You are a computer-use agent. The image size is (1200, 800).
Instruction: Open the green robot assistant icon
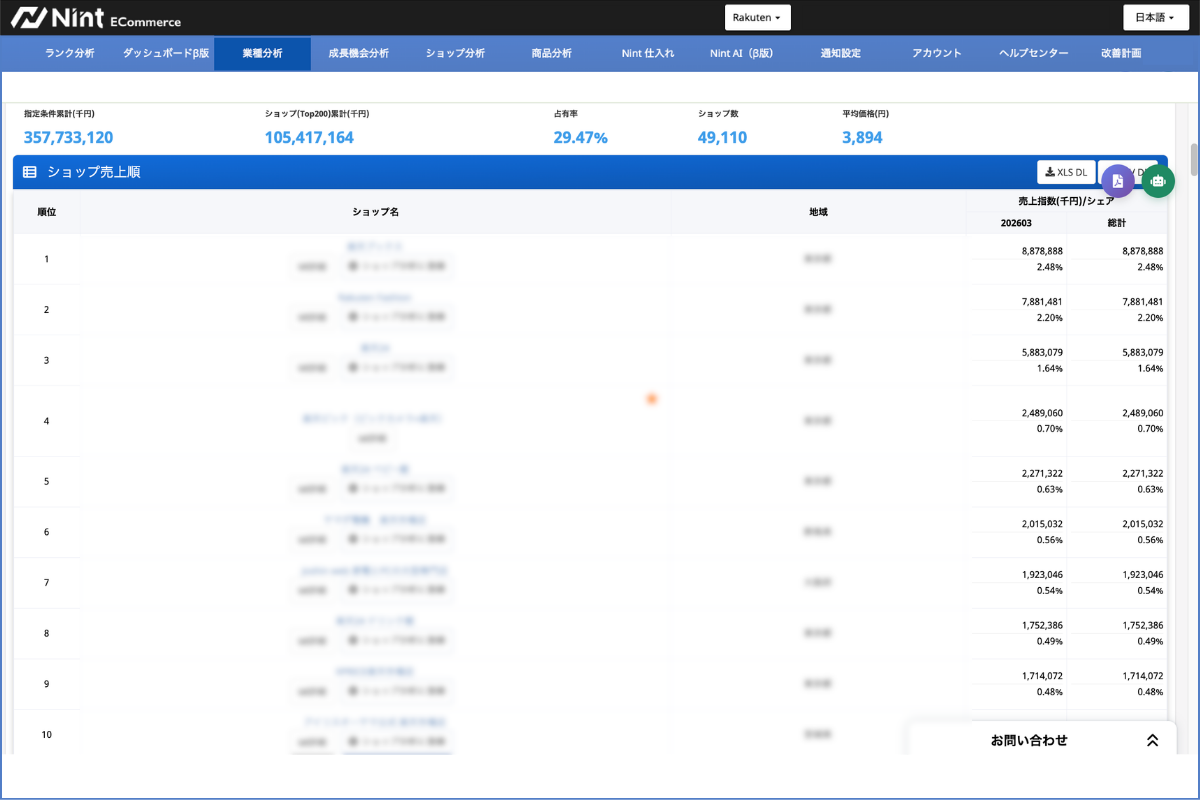1158,181
